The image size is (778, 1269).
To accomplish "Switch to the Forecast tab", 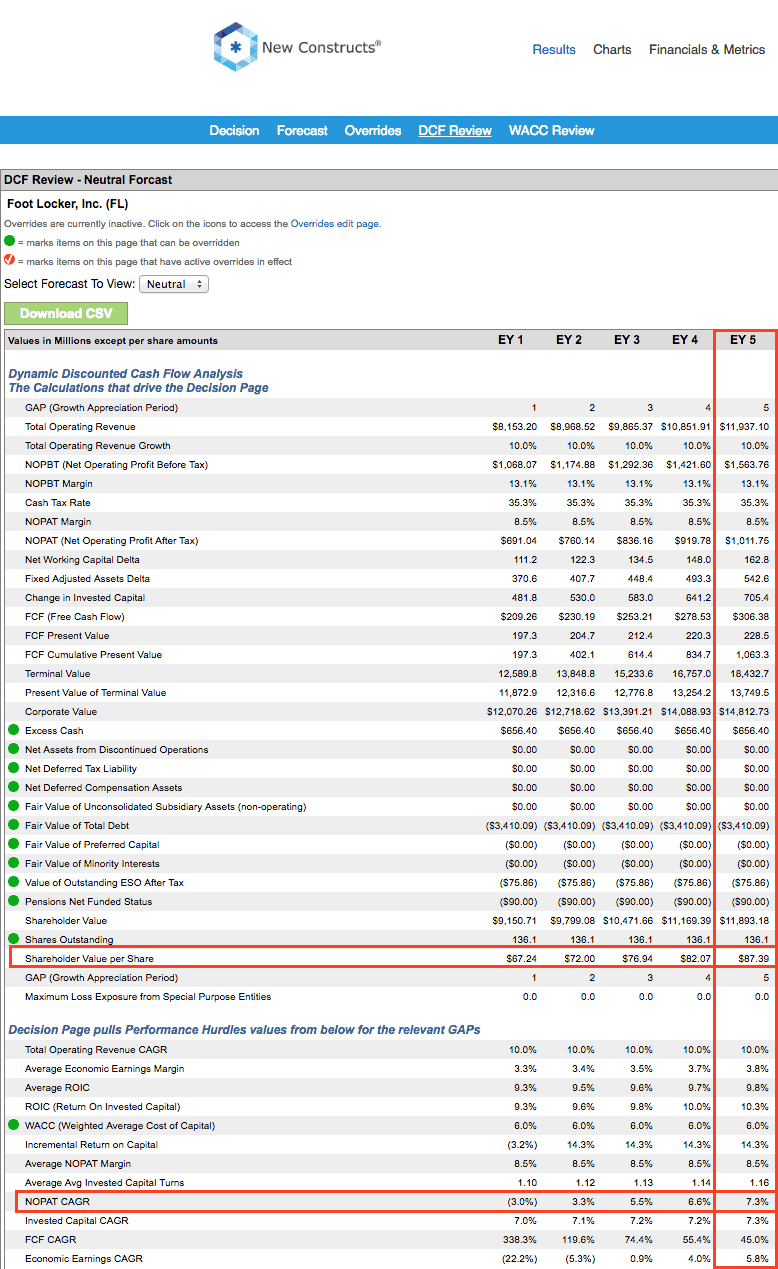I will pyautogui.click(x=302, y=130).
